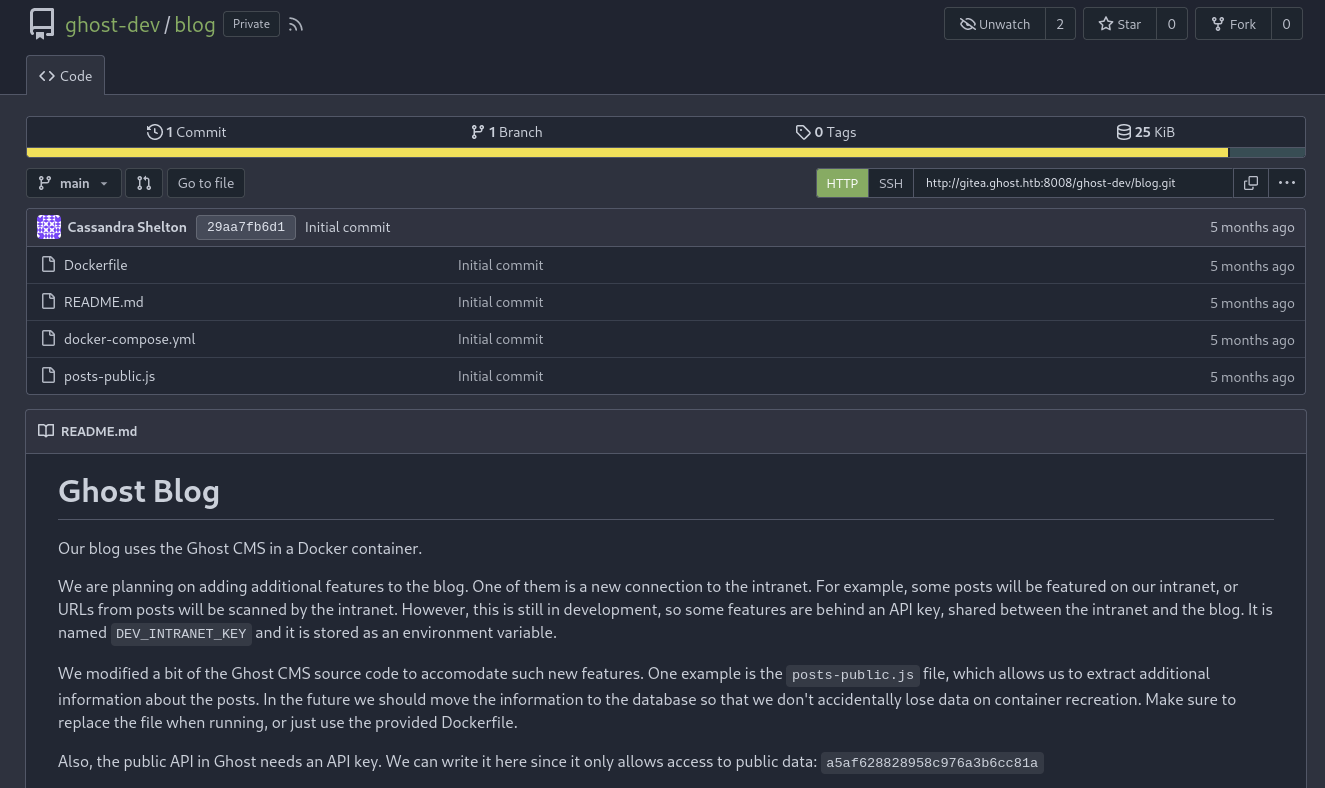Viewport: 1325px width, 788px height.
Task: Open README.md in the file list
Action: tap(104, 302)
